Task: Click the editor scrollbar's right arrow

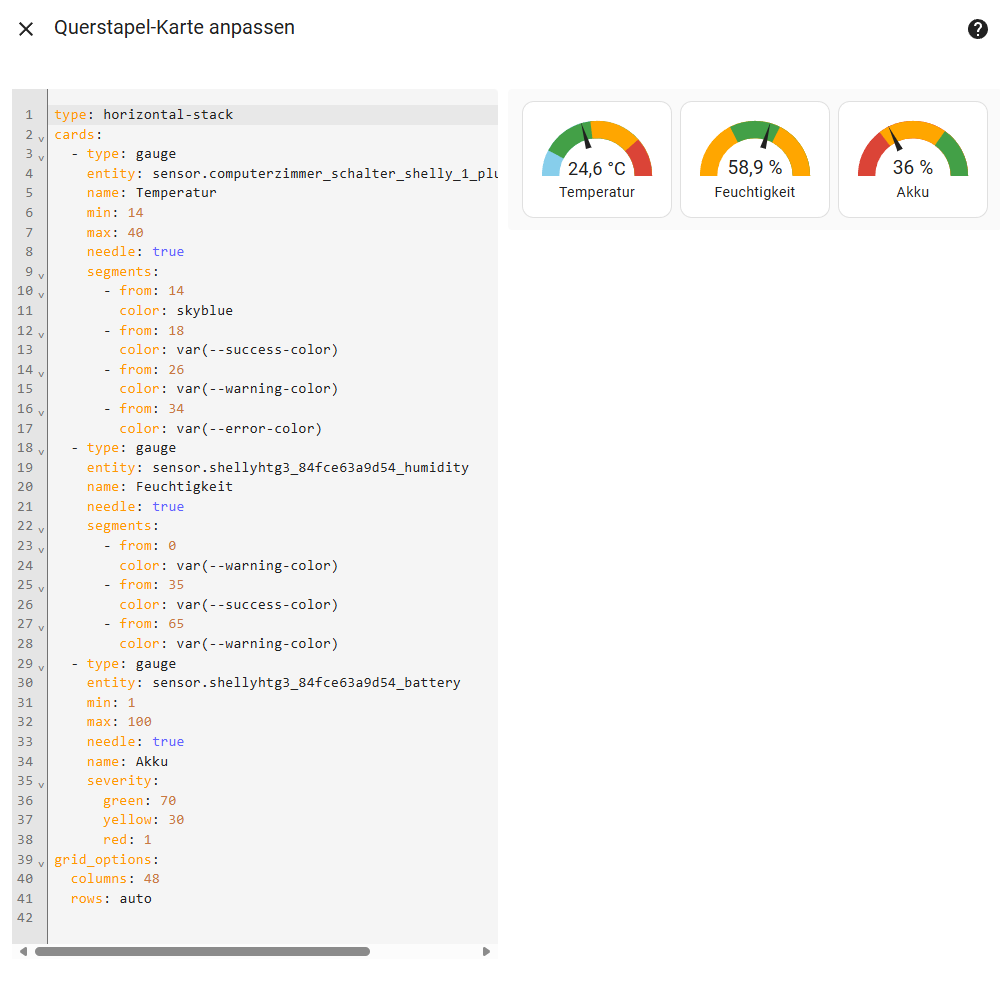Action: [486, 951]
